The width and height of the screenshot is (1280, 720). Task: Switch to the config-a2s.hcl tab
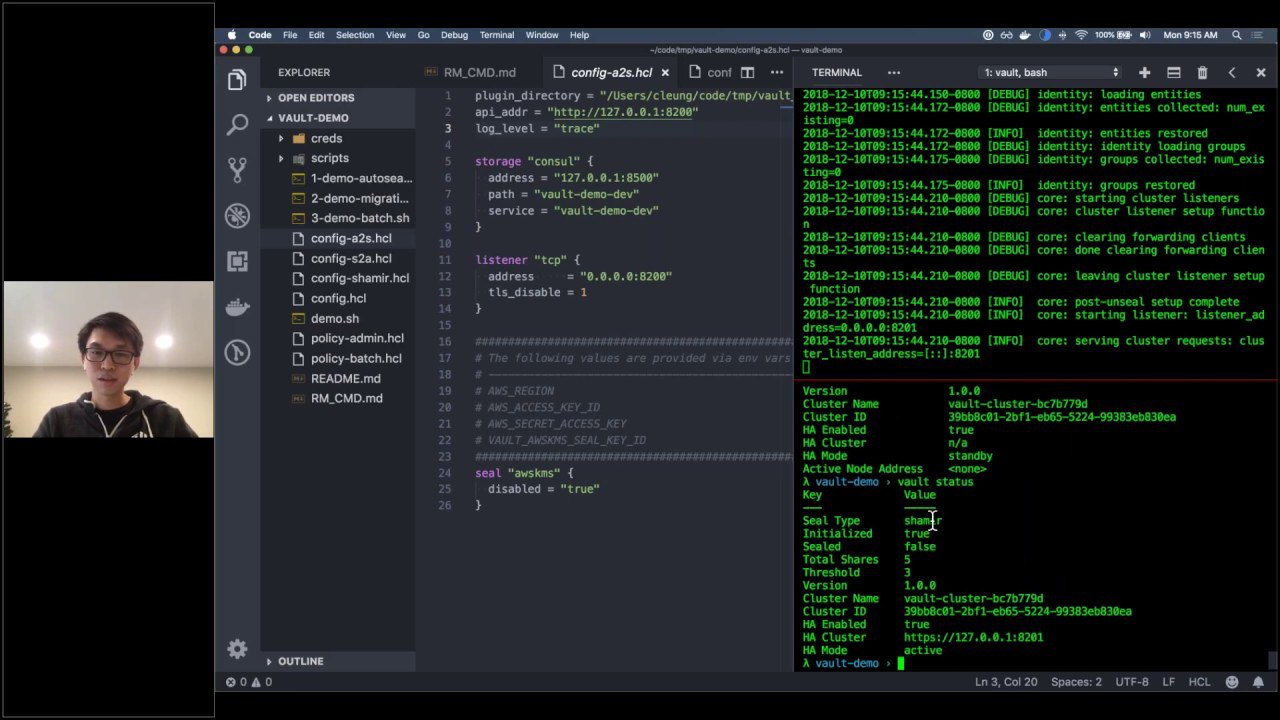(610, 72)
